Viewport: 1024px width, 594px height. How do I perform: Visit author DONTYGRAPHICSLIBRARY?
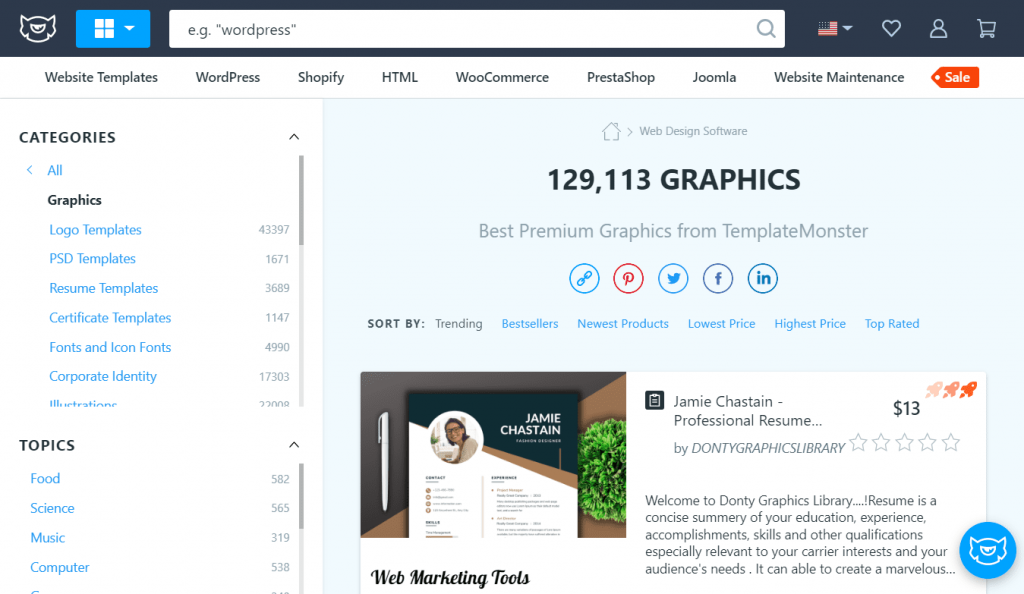tap(768, 448)
